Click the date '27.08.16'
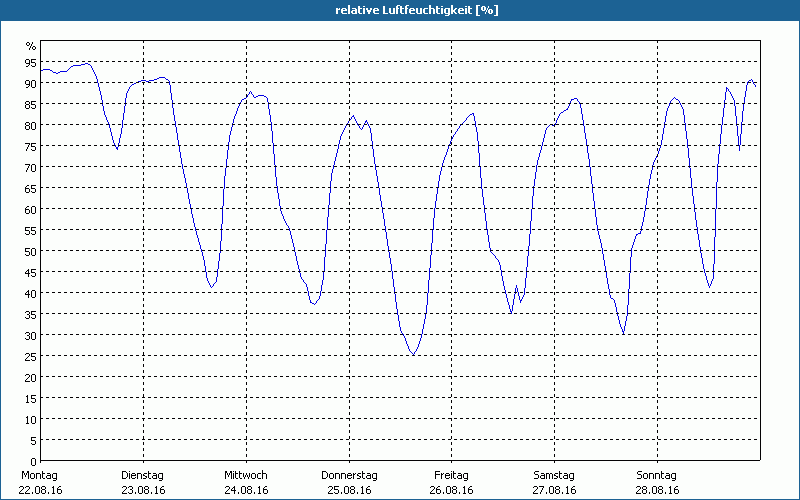 (555, 490)
